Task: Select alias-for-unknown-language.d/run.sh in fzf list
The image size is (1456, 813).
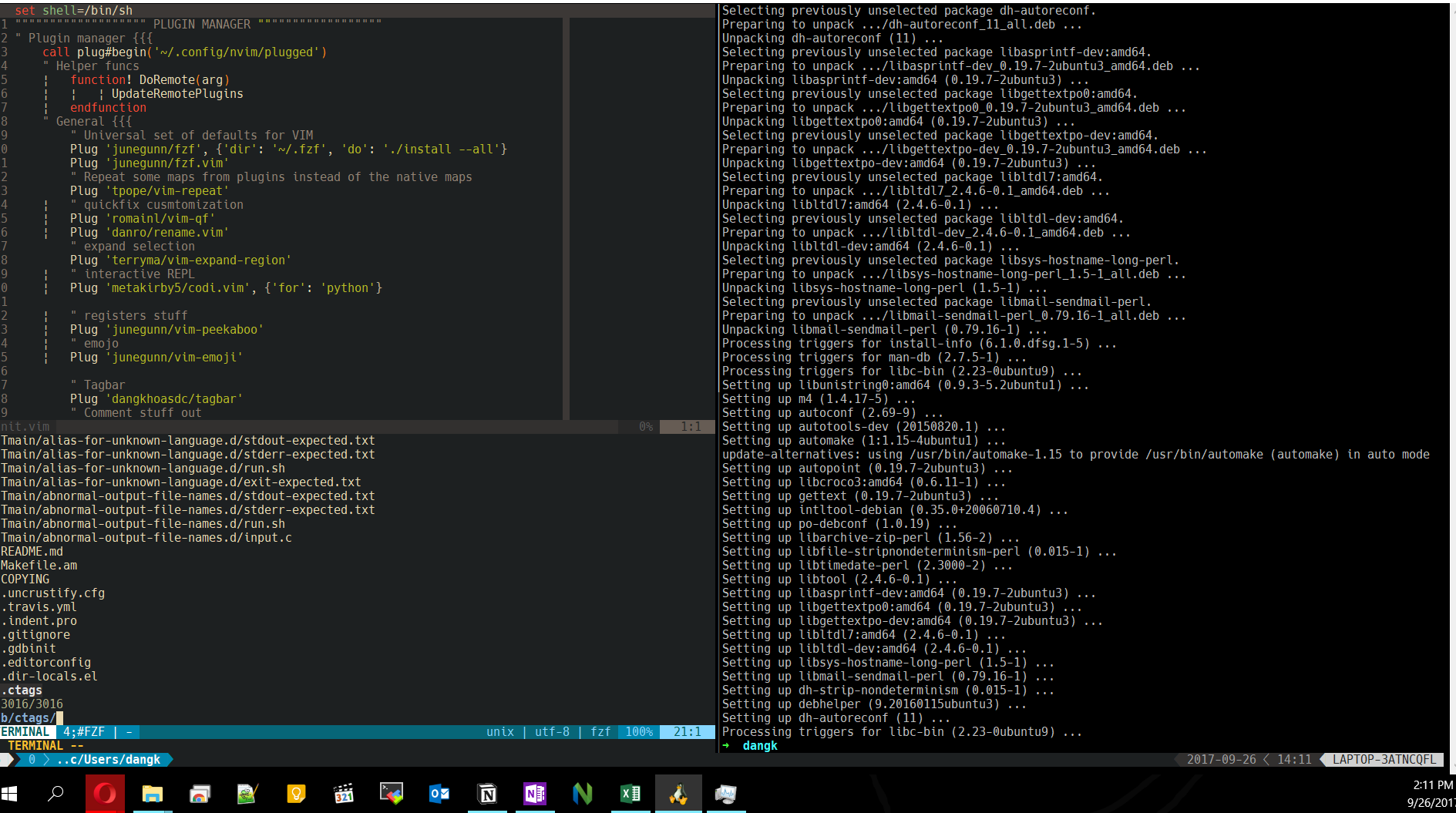Action: point(143,469)
